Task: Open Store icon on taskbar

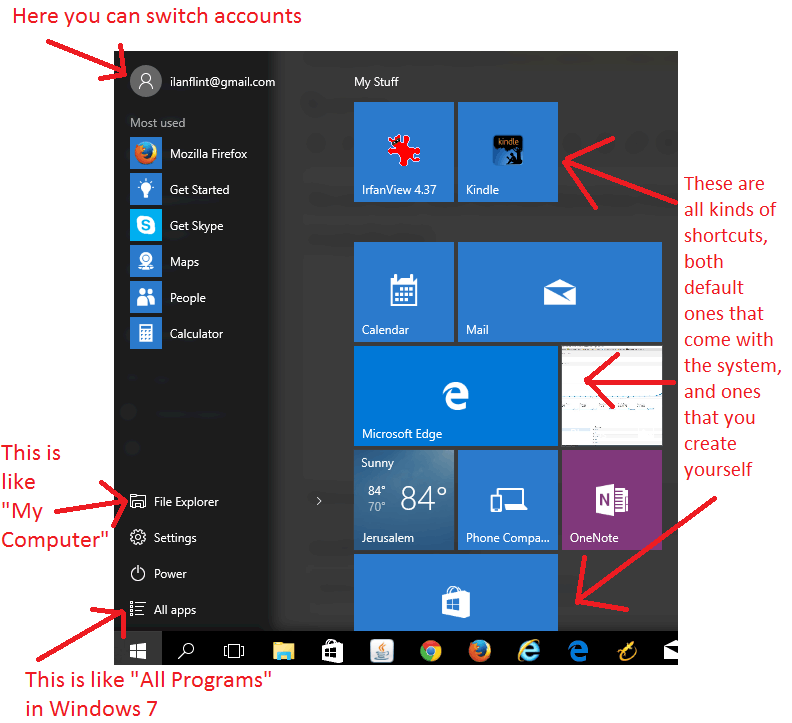Action: (x=332, y=651)
